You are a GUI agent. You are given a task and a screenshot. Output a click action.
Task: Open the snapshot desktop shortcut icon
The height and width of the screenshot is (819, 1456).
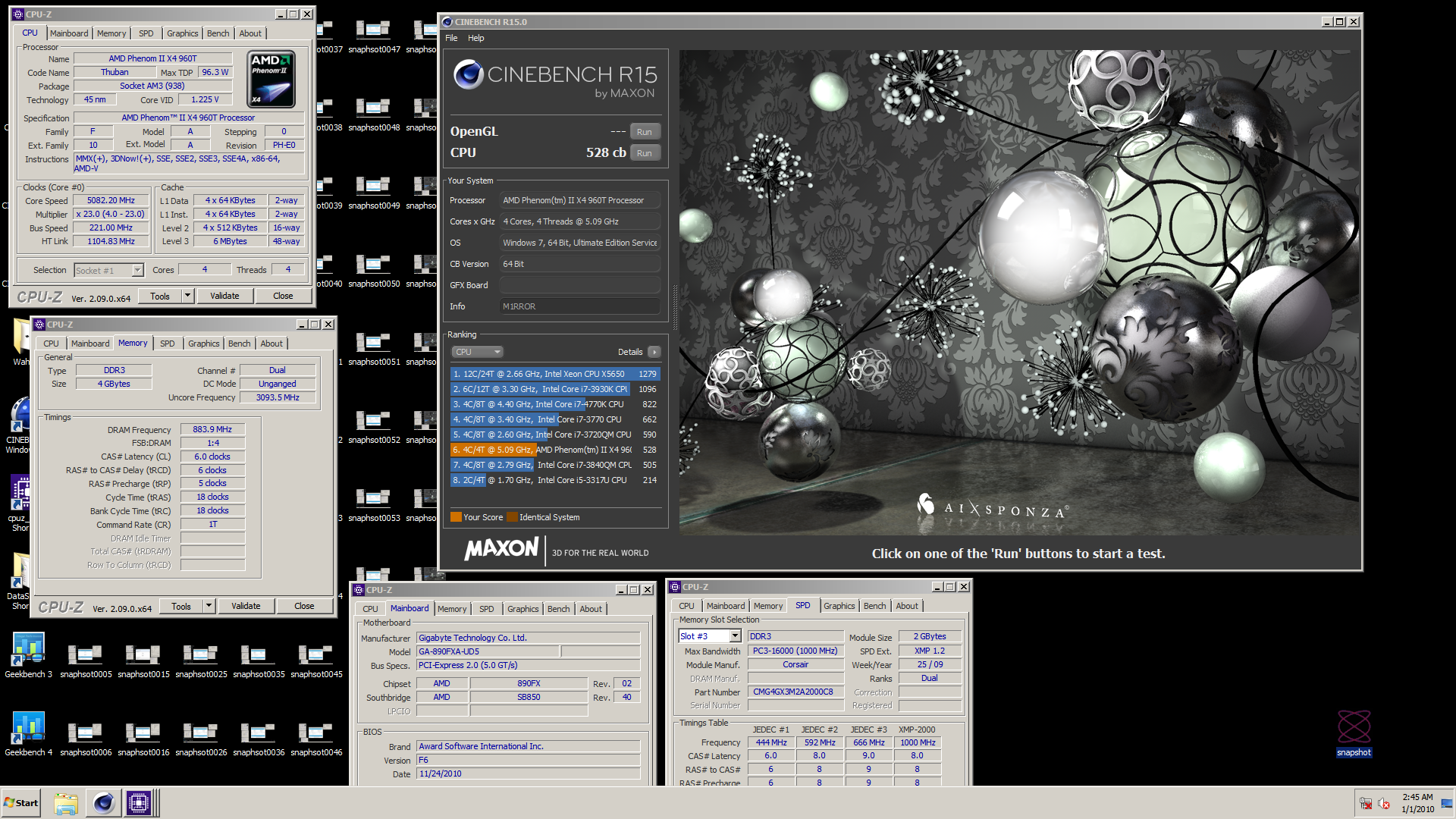click(x=1354, y=733)
